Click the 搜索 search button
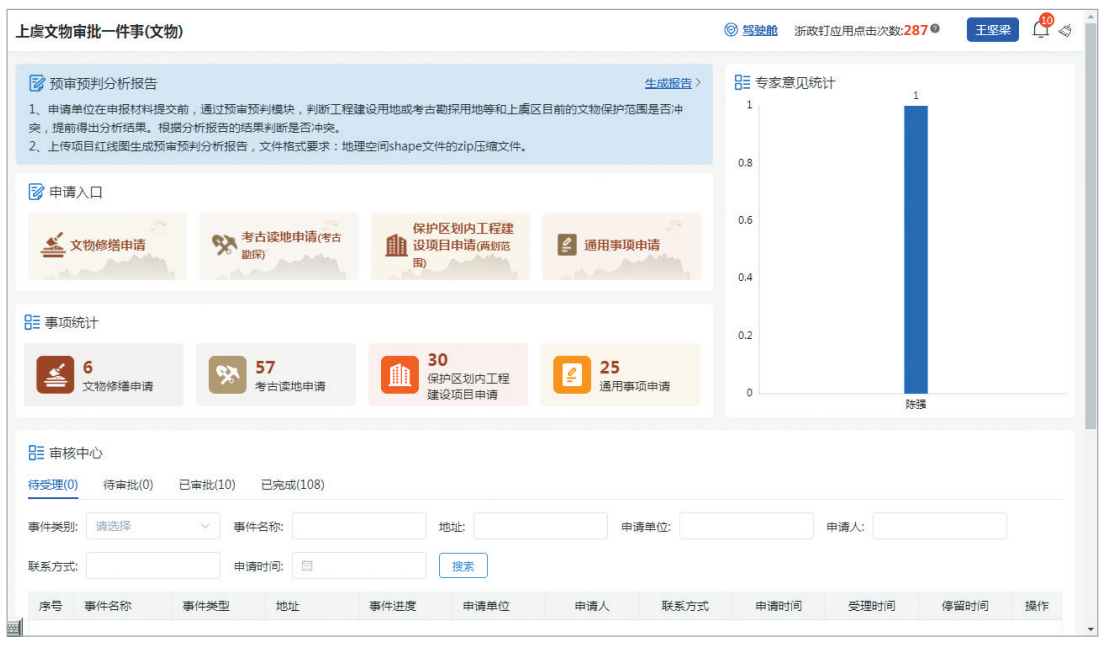Screen dimensions: 1106x650 [463, 566]
